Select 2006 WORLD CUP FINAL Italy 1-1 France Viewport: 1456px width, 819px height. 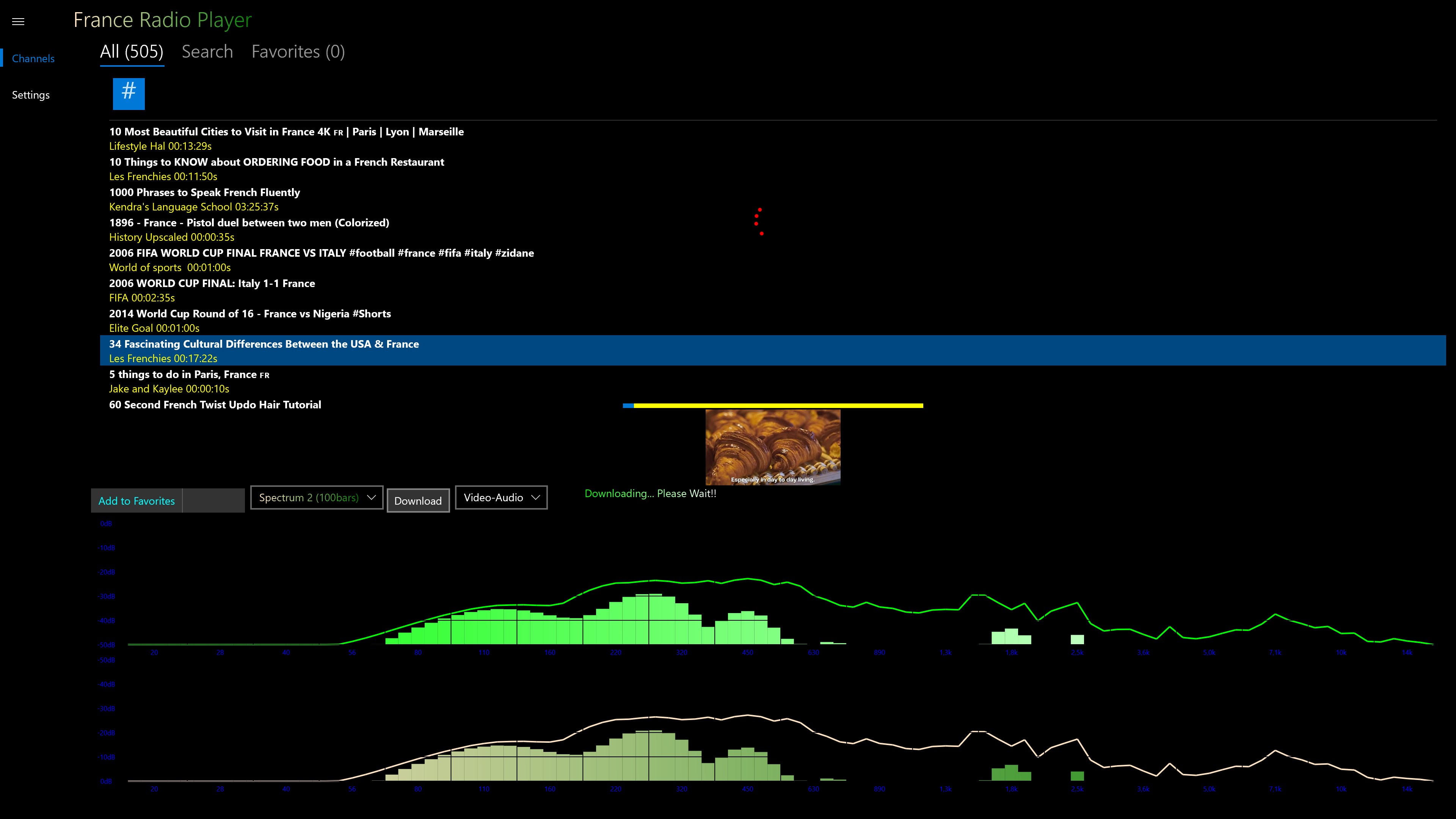pyautogui.click(x=212, y=284)
